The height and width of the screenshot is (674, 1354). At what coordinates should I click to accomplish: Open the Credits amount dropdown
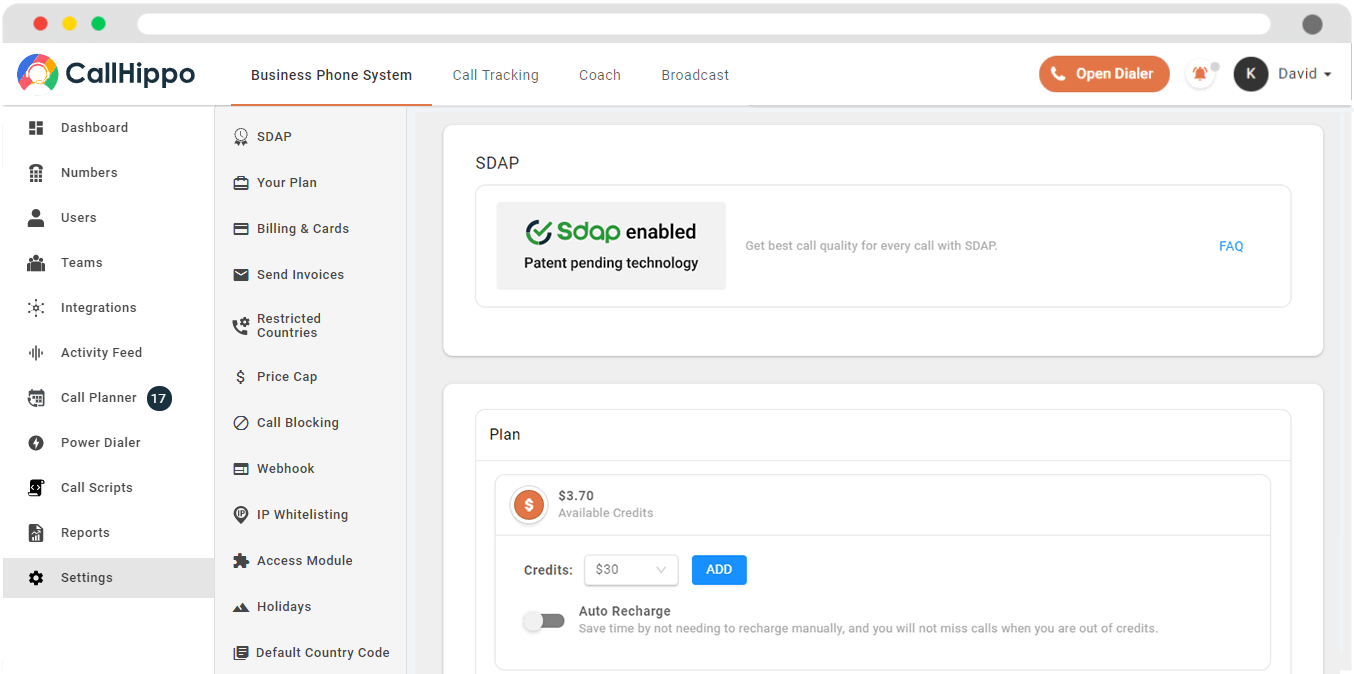click(631, 570)
